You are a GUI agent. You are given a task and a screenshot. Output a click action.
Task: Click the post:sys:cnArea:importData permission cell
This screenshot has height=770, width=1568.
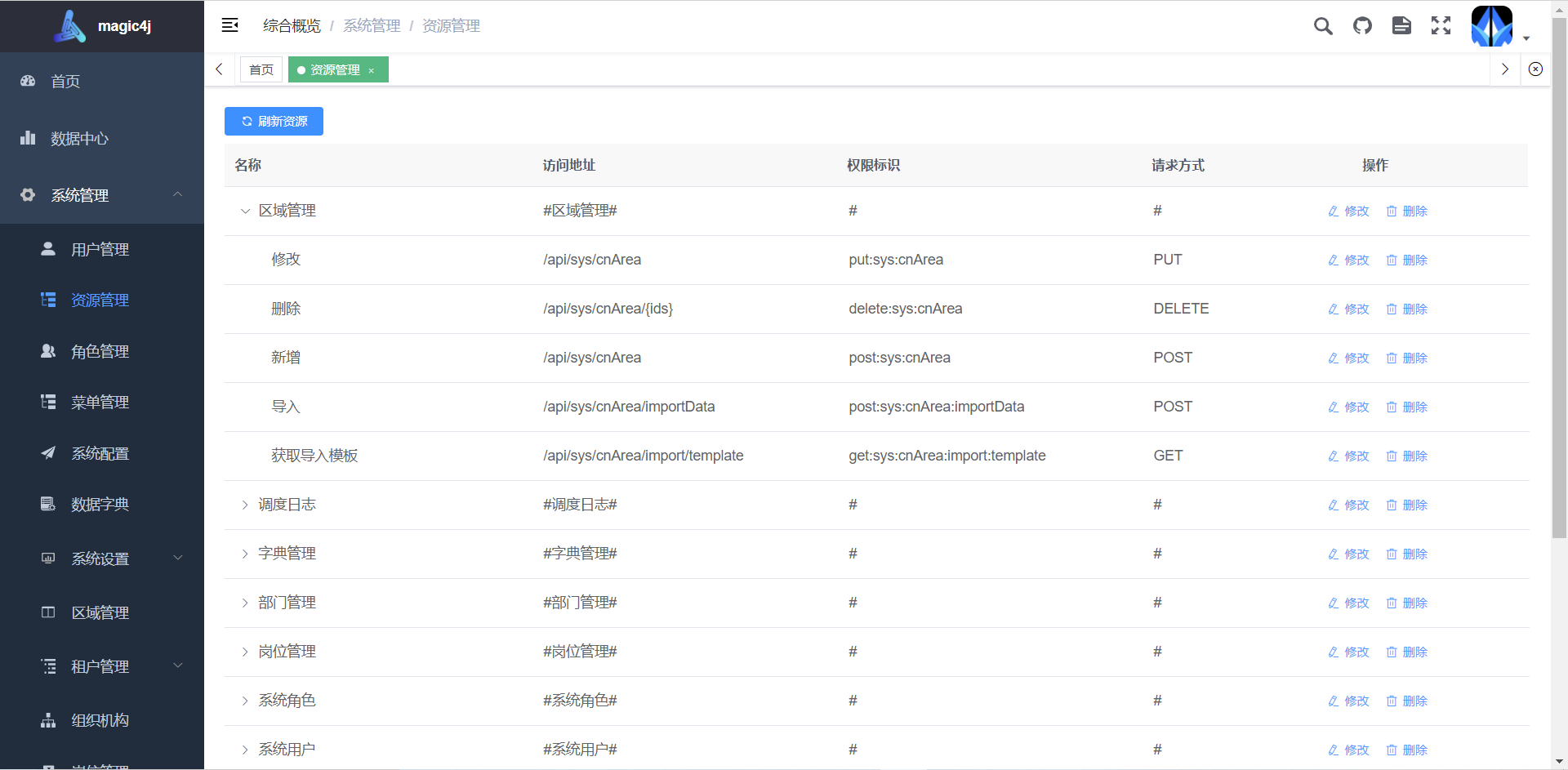pyautogui.click(x=936, y=407)
